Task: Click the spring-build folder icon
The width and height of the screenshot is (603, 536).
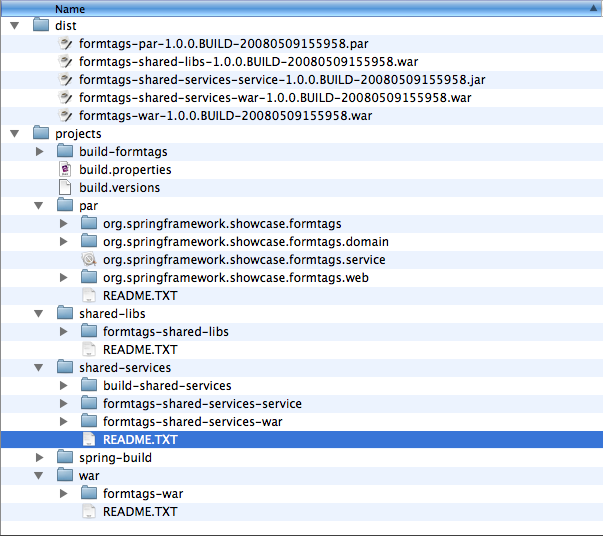Action: point(65,457)
